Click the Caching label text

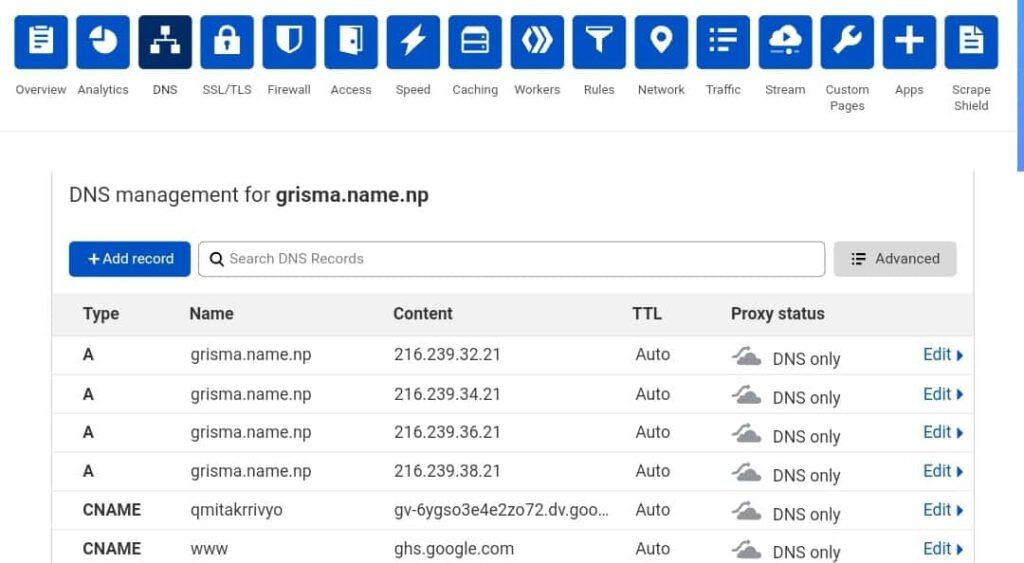475,90
